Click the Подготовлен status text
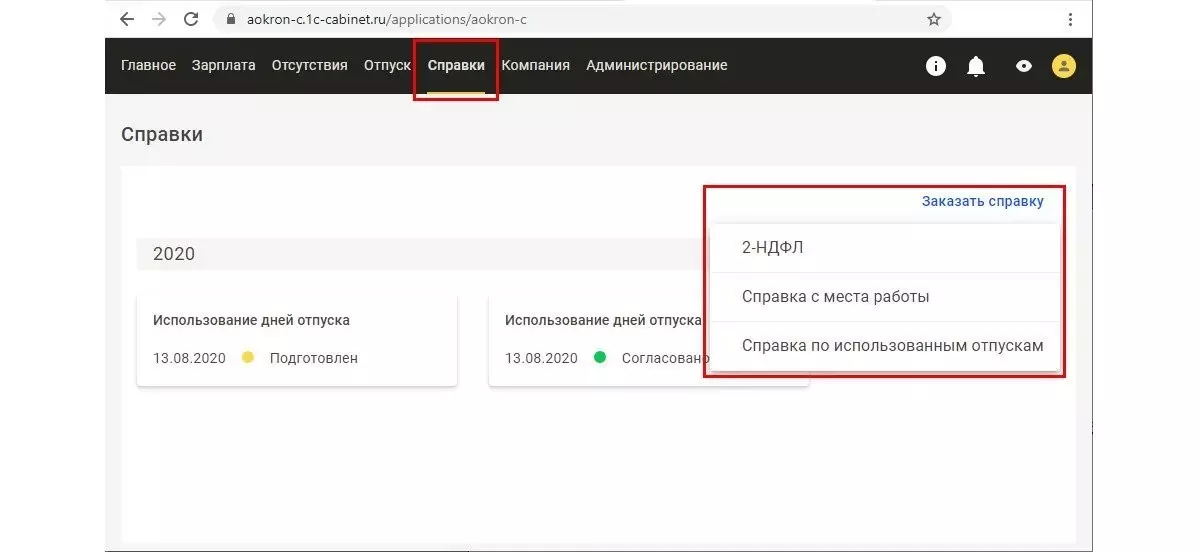1200x552 pixels. (314, 358)
